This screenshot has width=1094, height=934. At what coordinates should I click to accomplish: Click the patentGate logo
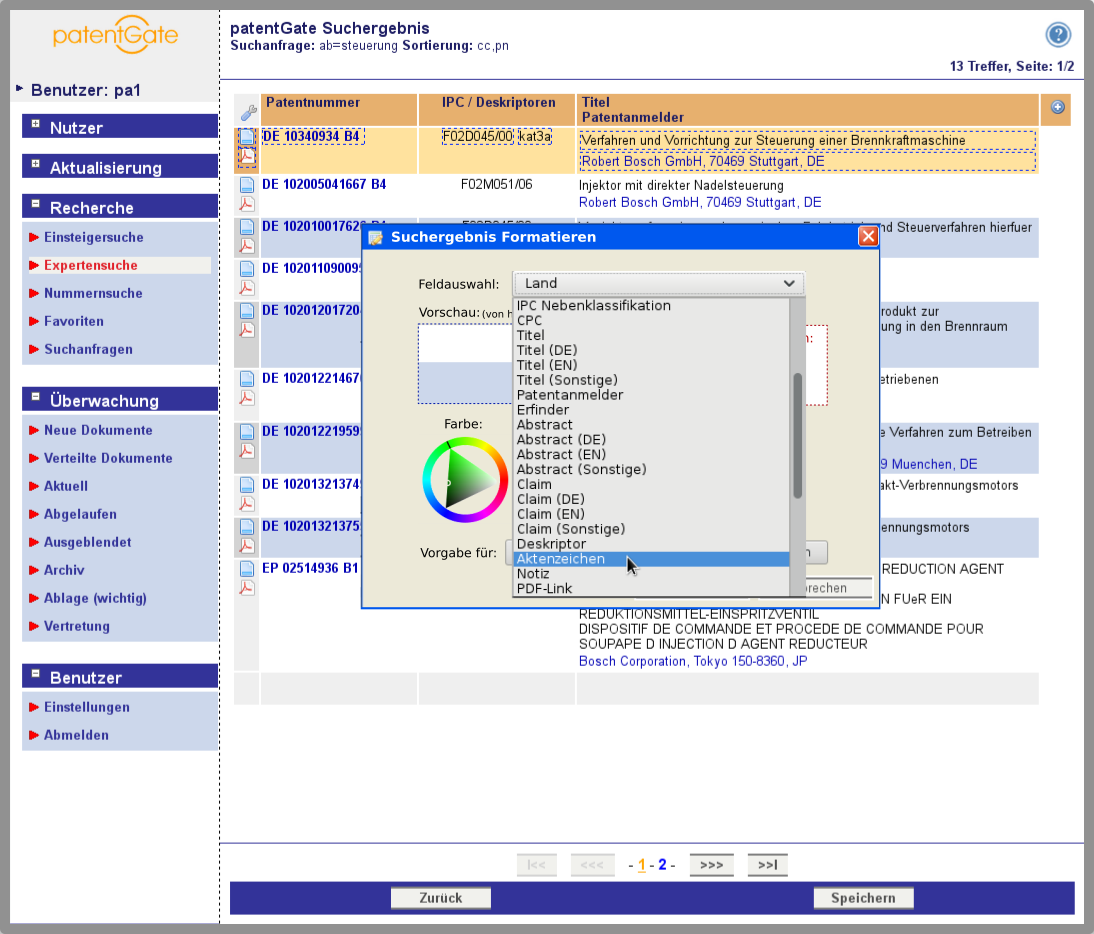tap(116, 34)
